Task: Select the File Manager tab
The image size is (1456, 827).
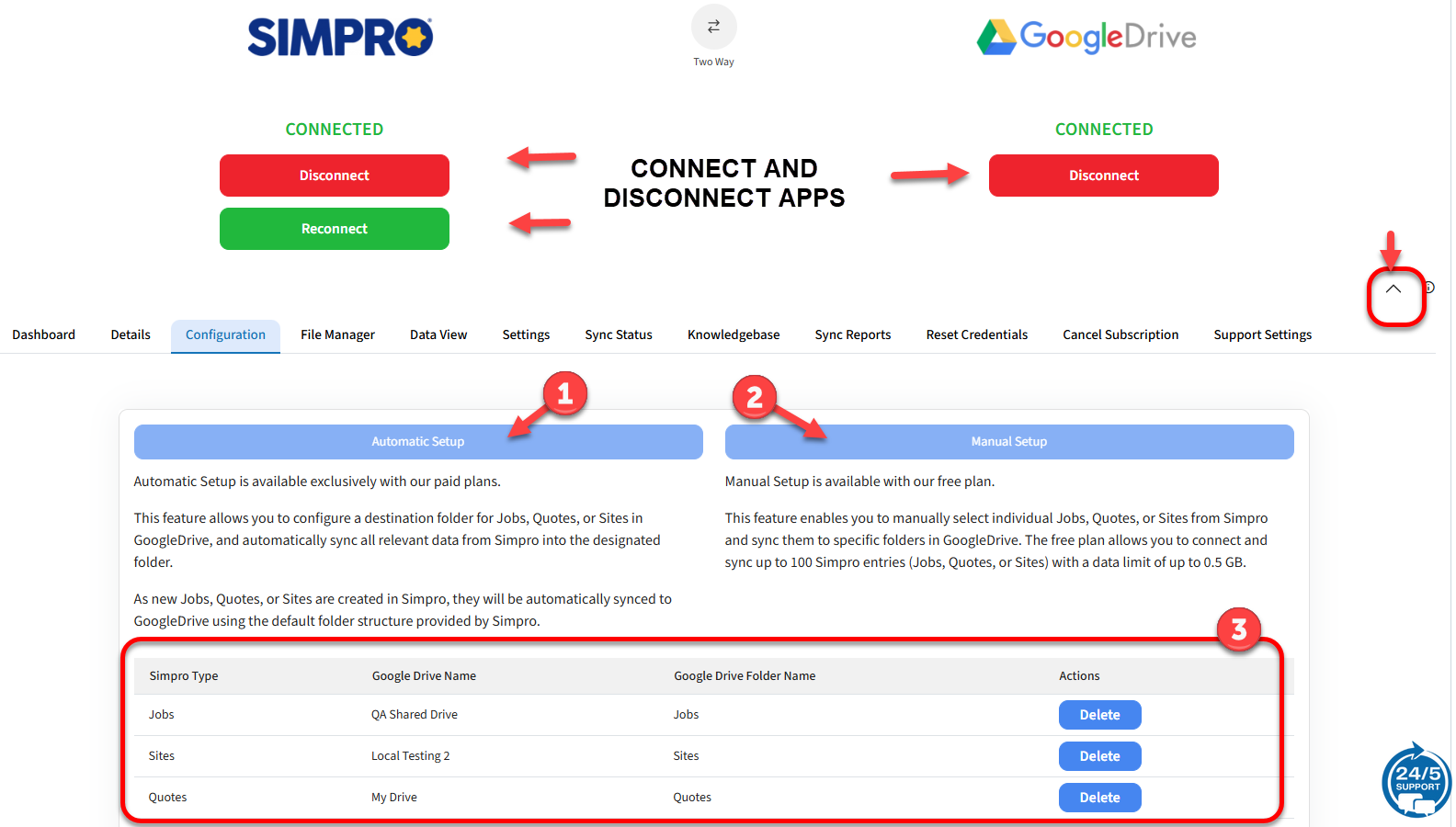Action: coord(337,335)
